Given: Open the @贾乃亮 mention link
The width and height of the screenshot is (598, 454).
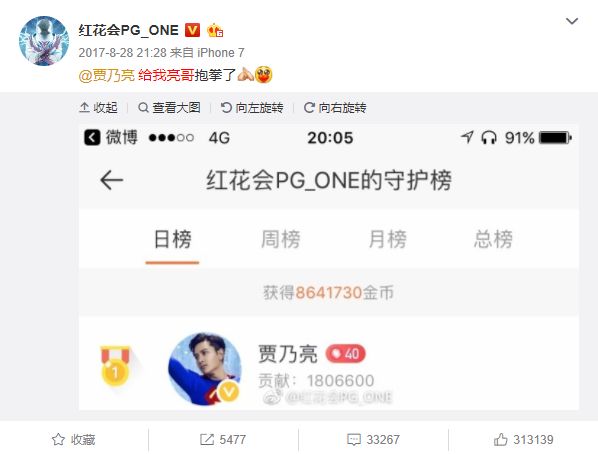Looking at the screenshot, I should [107, 75].
